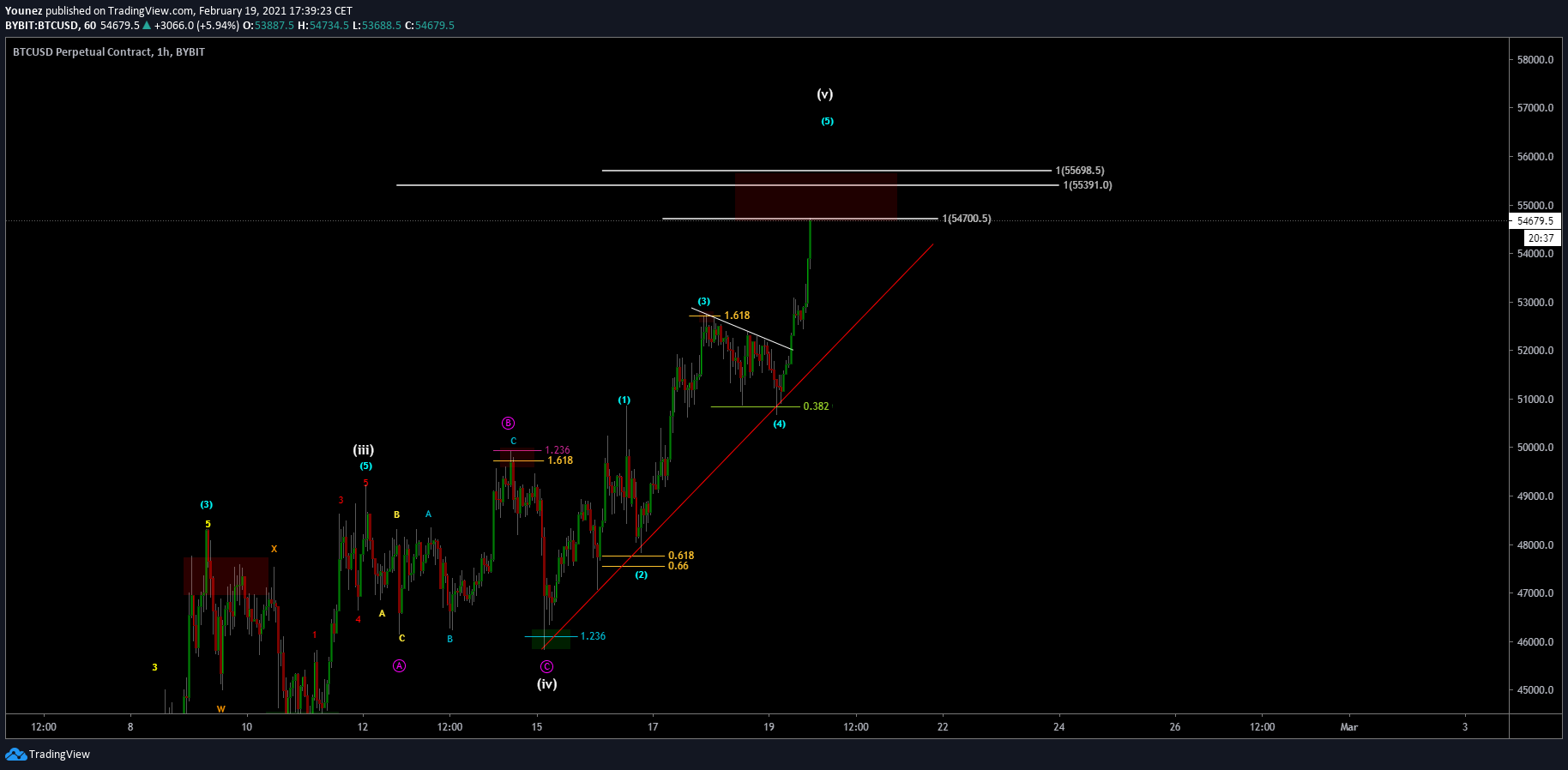Click the date label 22 on time axis
1568x770 pixels.
943,727
